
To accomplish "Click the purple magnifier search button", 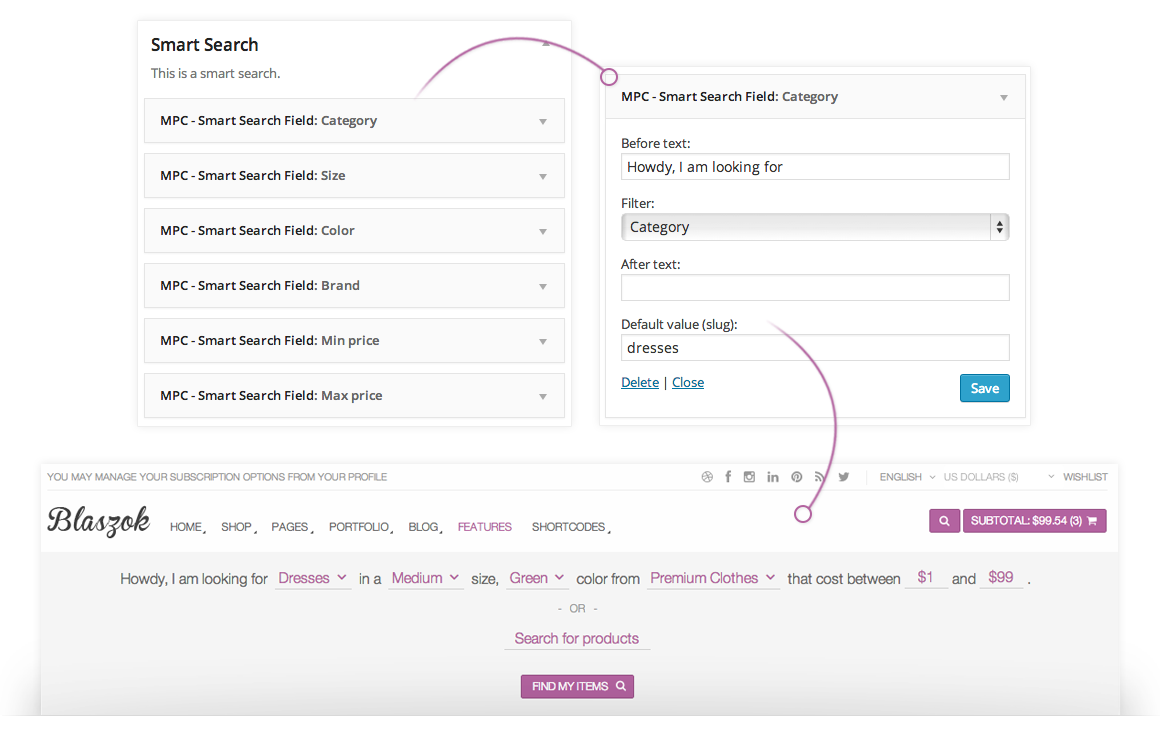I will click(x=943, y=521).
